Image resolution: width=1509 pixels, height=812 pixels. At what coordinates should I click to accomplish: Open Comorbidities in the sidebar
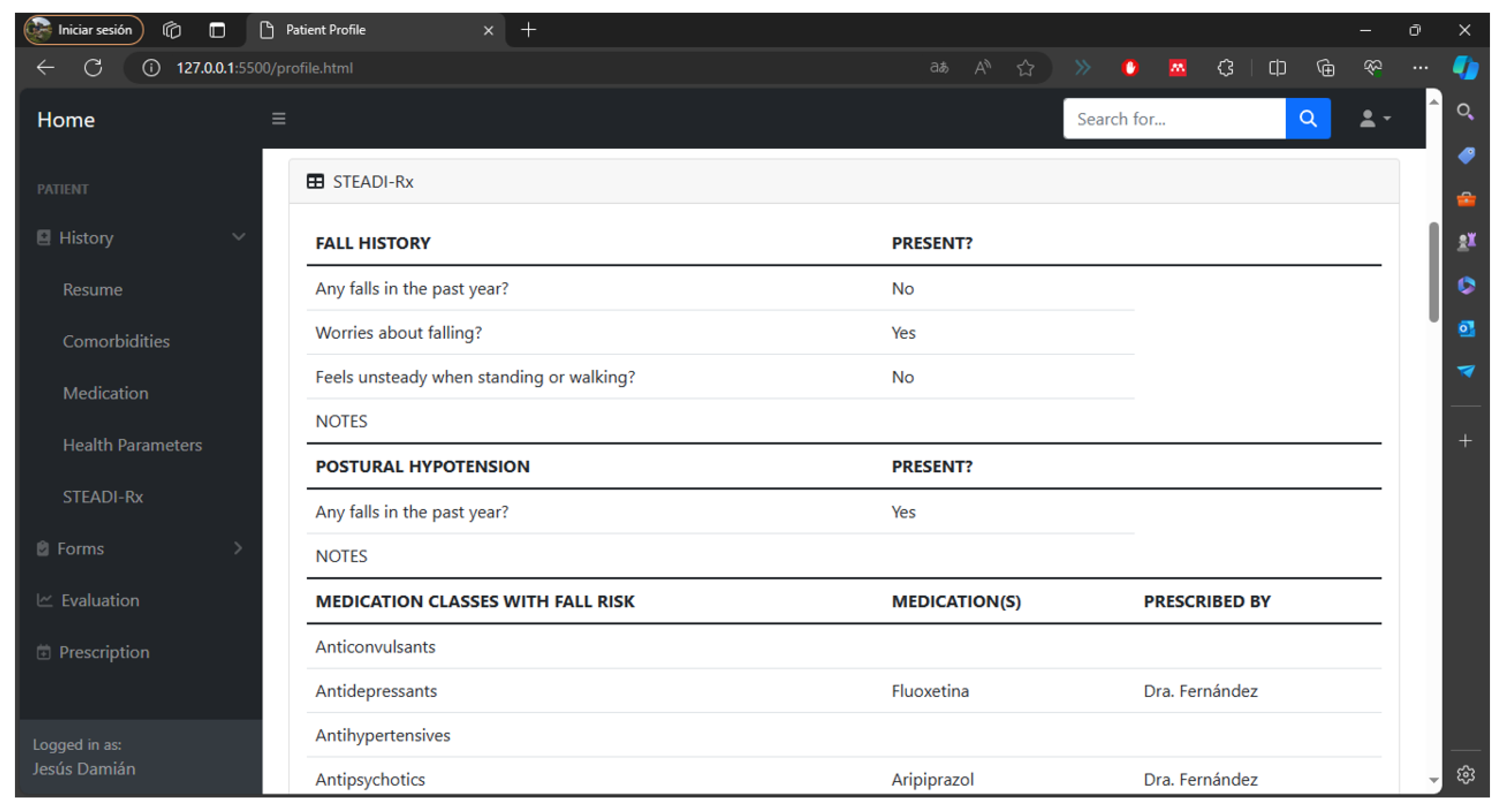116,341
